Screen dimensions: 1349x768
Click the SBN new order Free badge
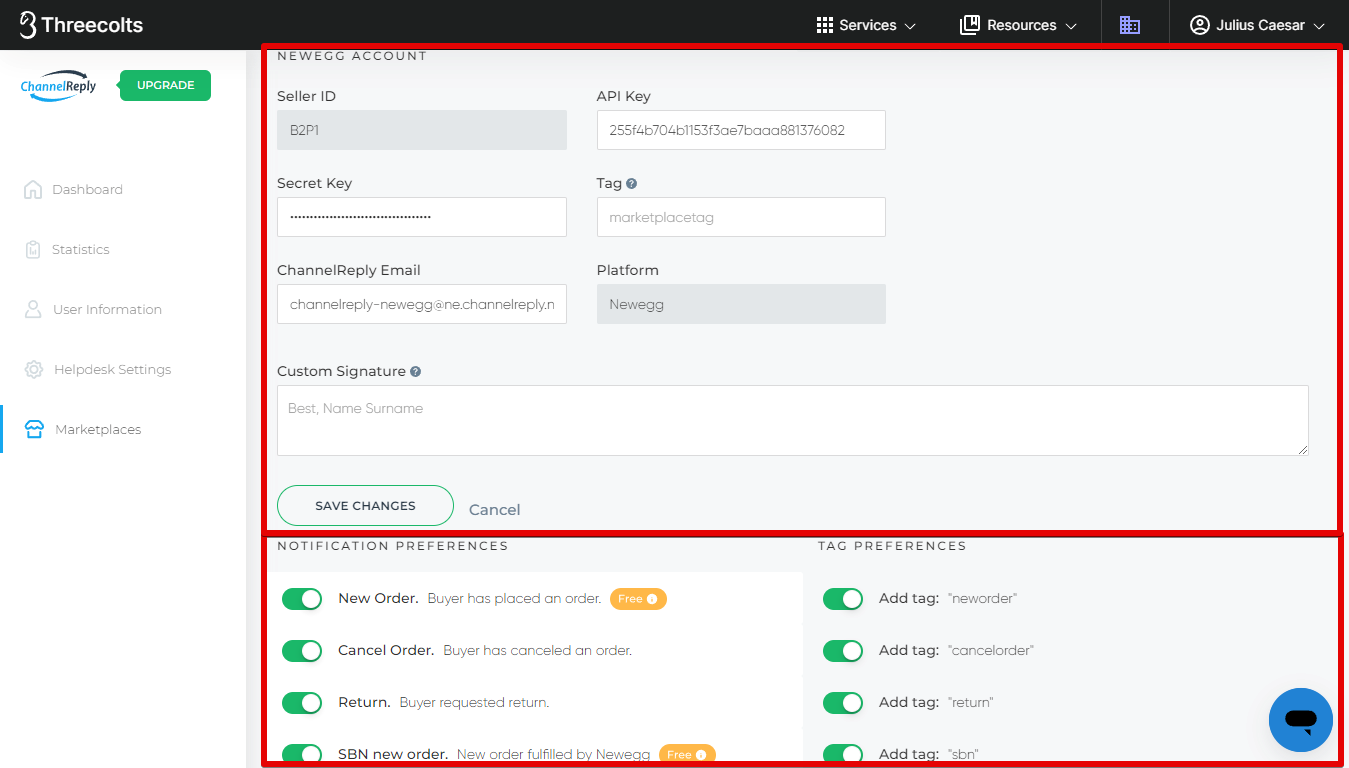tap(687, 754)
